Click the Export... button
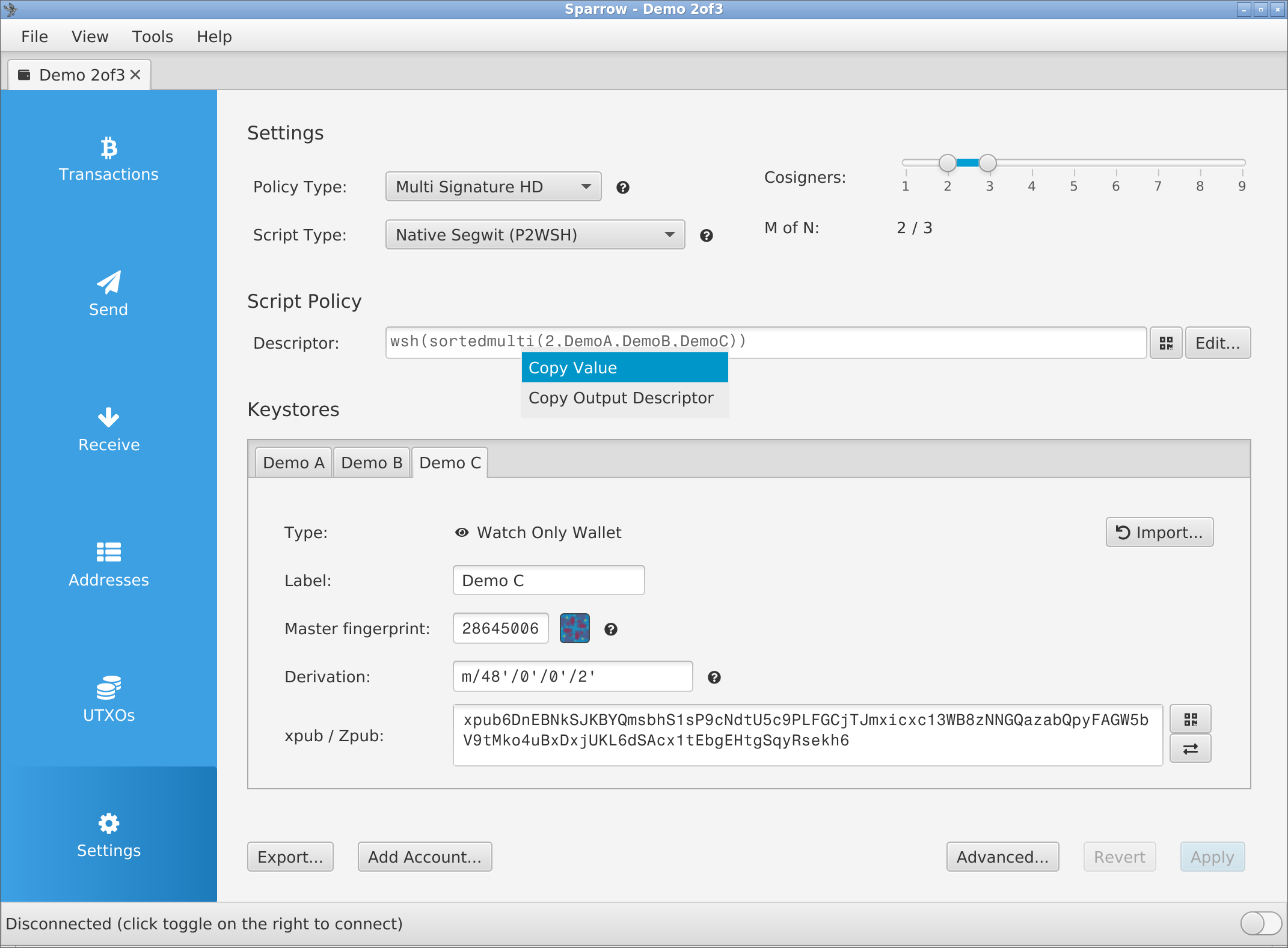Viewport: 1288px width, 948px height. pos(290,857)
